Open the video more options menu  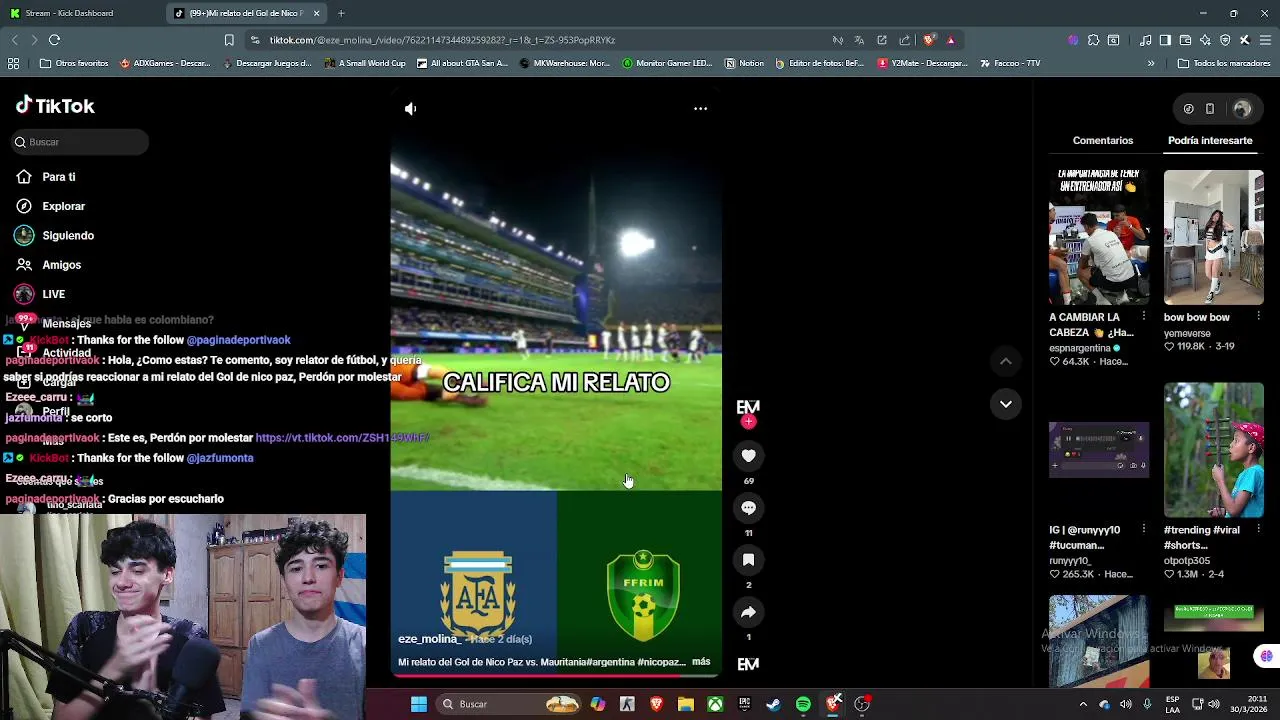coord(700,108)
